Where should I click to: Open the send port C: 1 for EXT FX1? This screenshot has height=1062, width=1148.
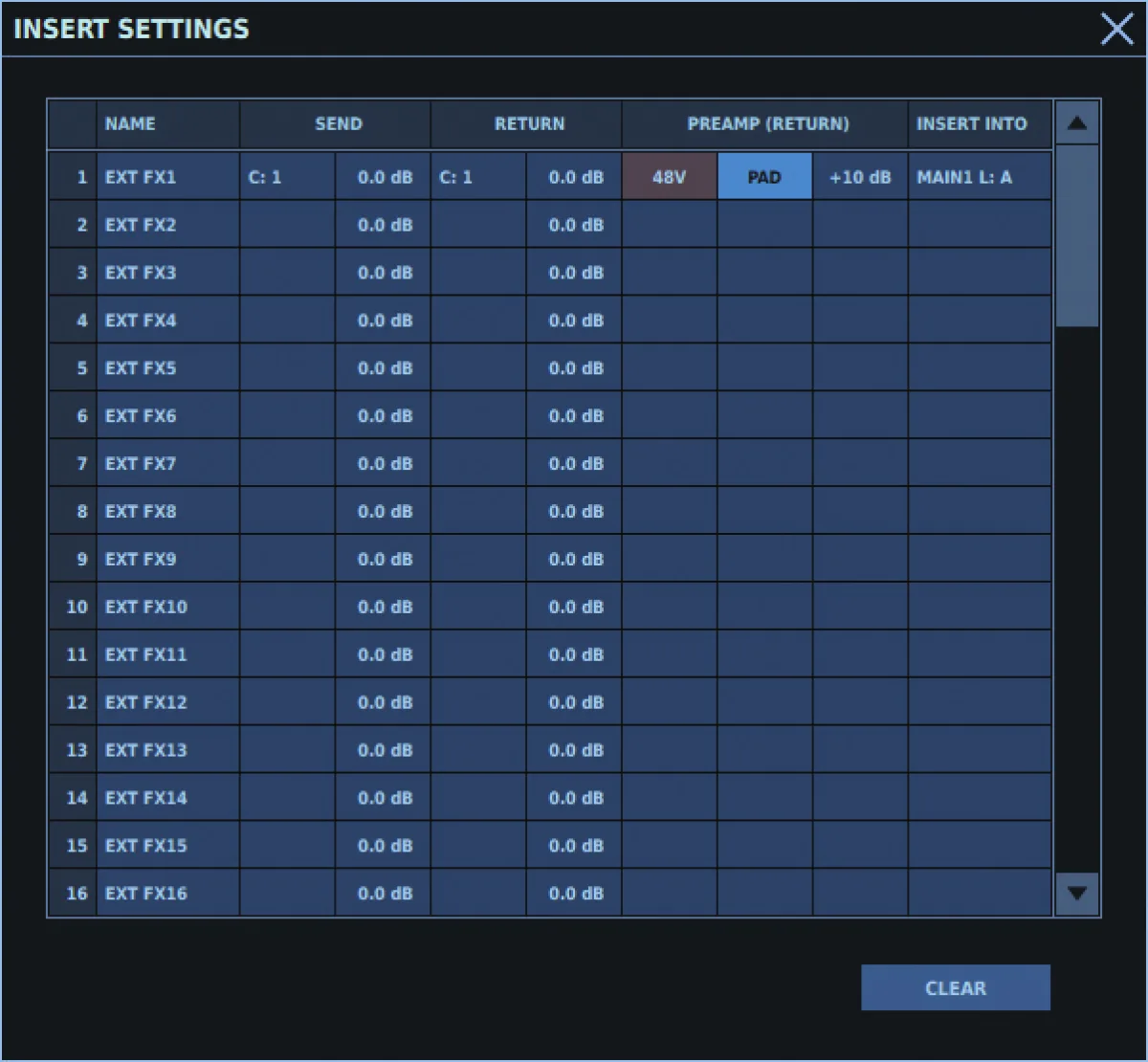[x=287, y=177]
